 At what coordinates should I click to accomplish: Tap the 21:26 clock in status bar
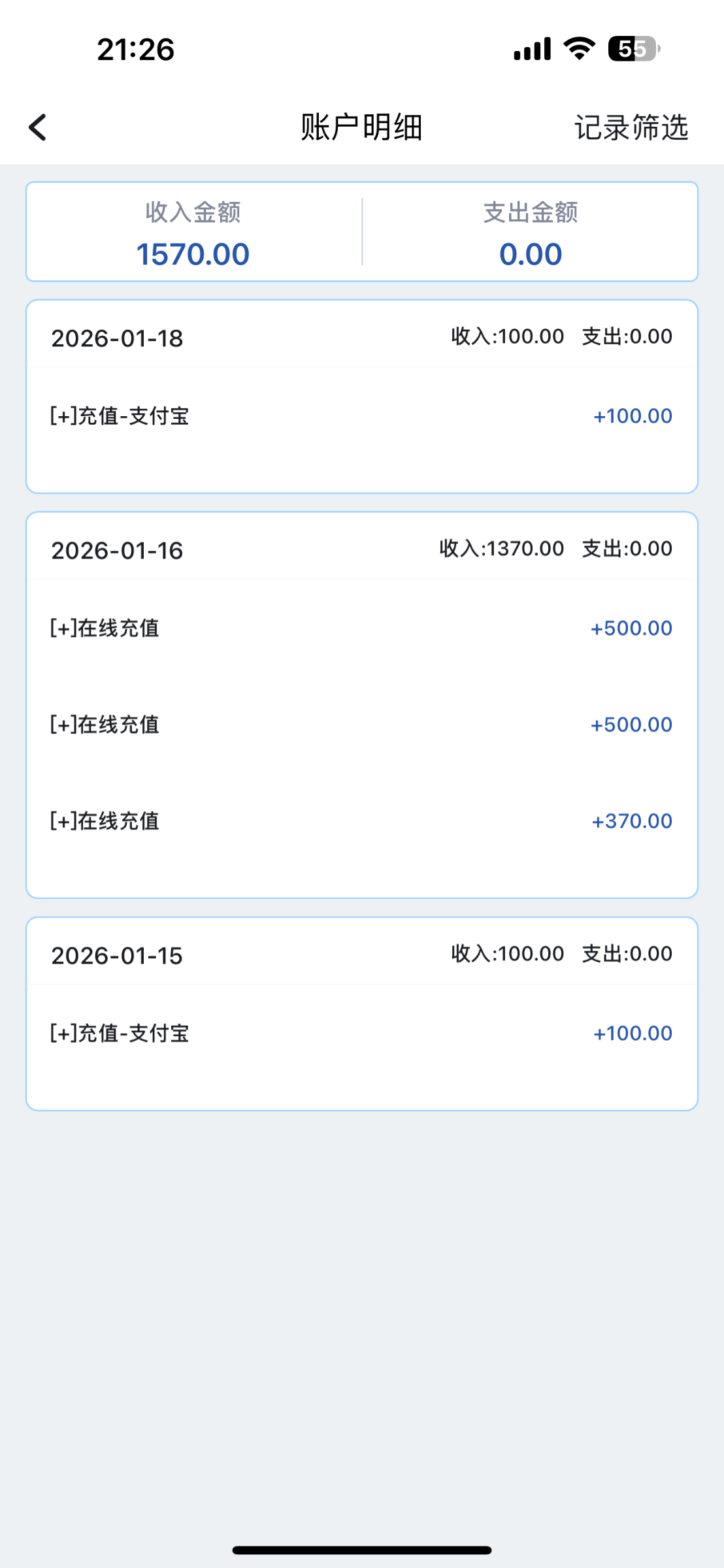coord(136,50)
